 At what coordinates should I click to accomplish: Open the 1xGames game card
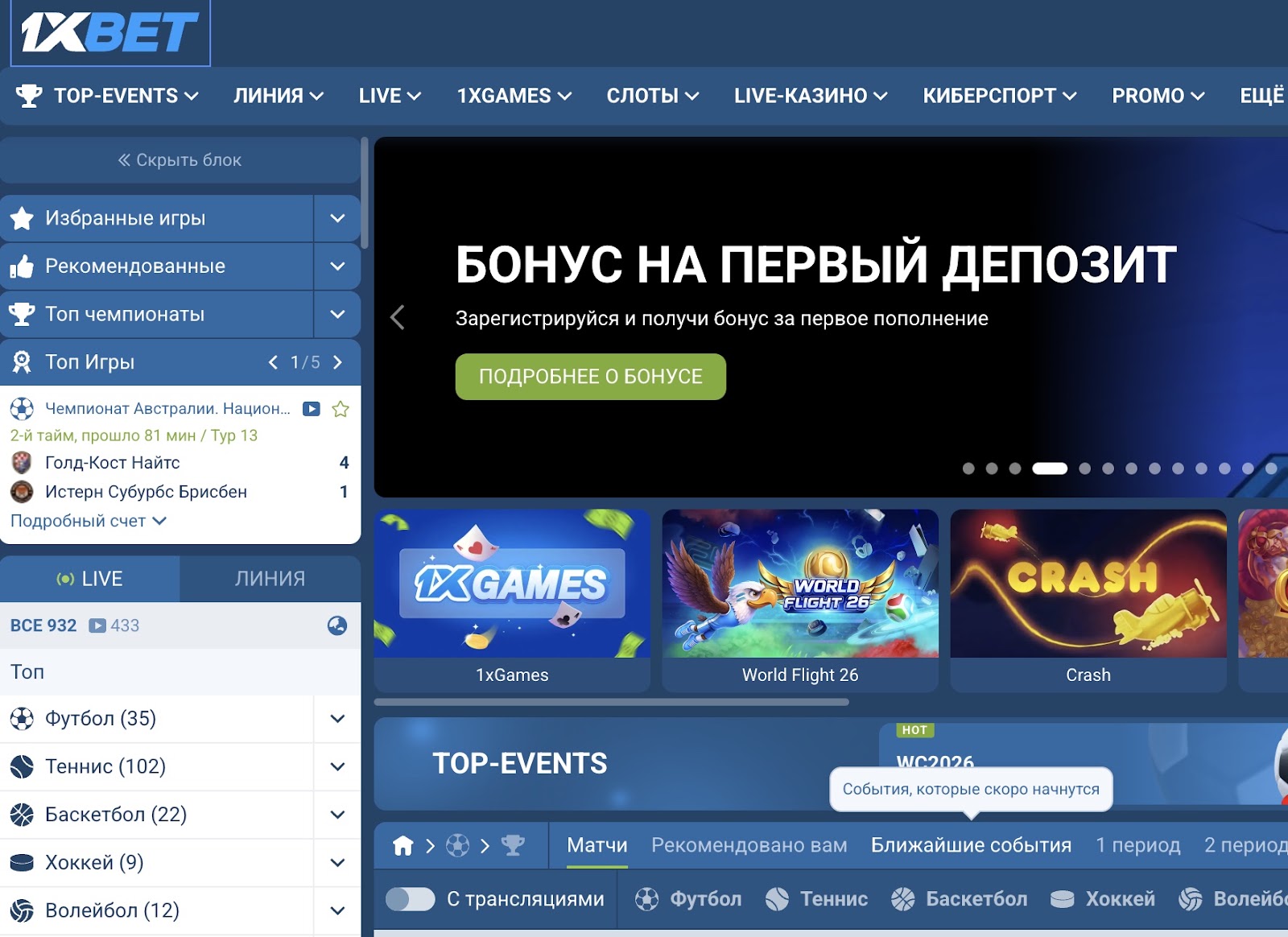point(512,601)
